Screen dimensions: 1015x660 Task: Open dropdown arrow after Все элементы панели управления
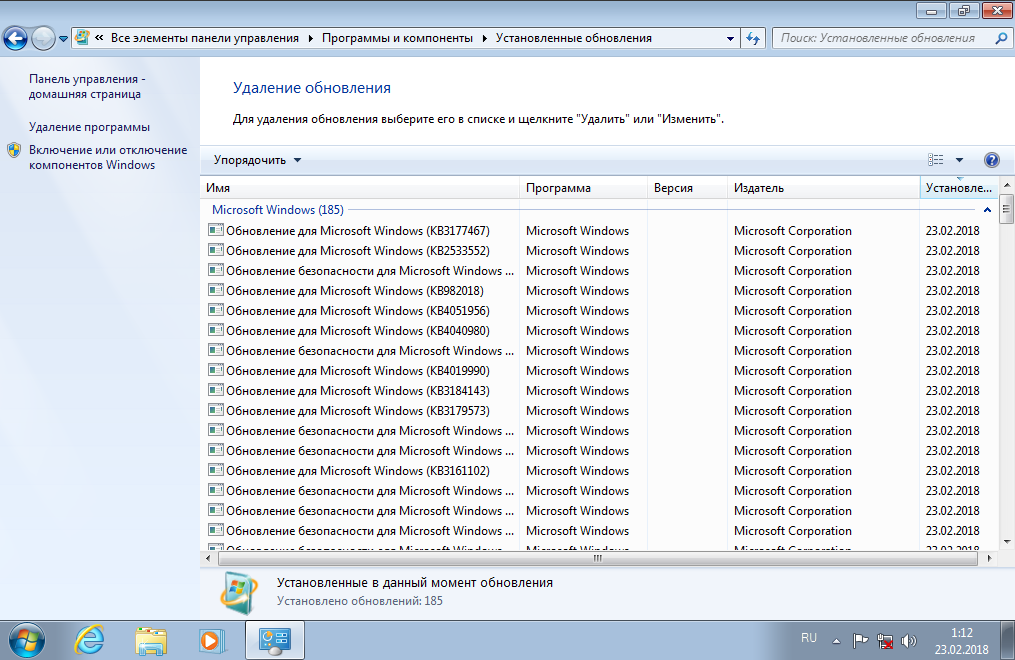point(310,38)
